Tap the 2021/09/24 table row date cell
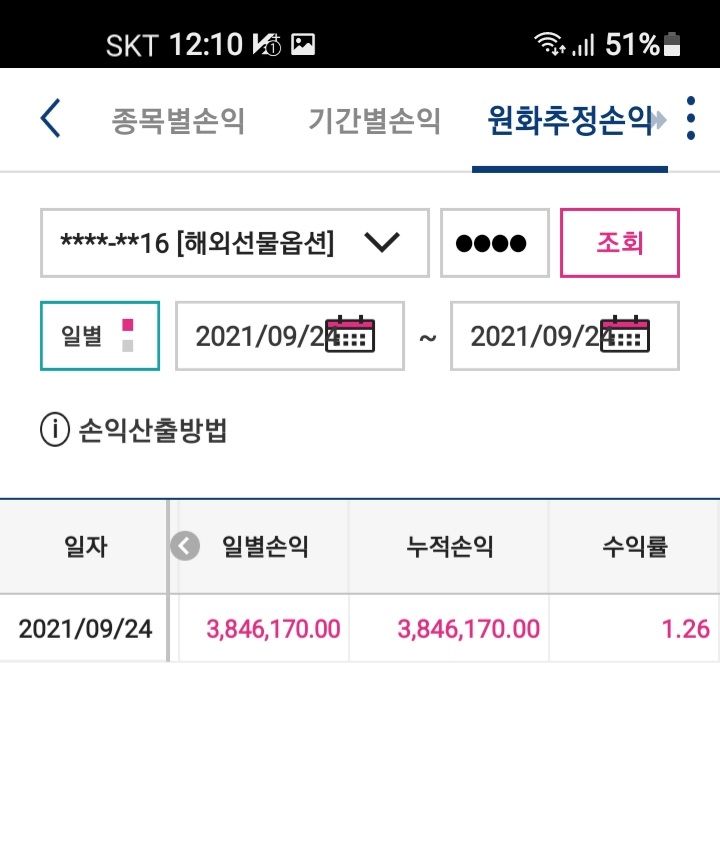This screenshot has width=720, height=865. pos(85,628)
